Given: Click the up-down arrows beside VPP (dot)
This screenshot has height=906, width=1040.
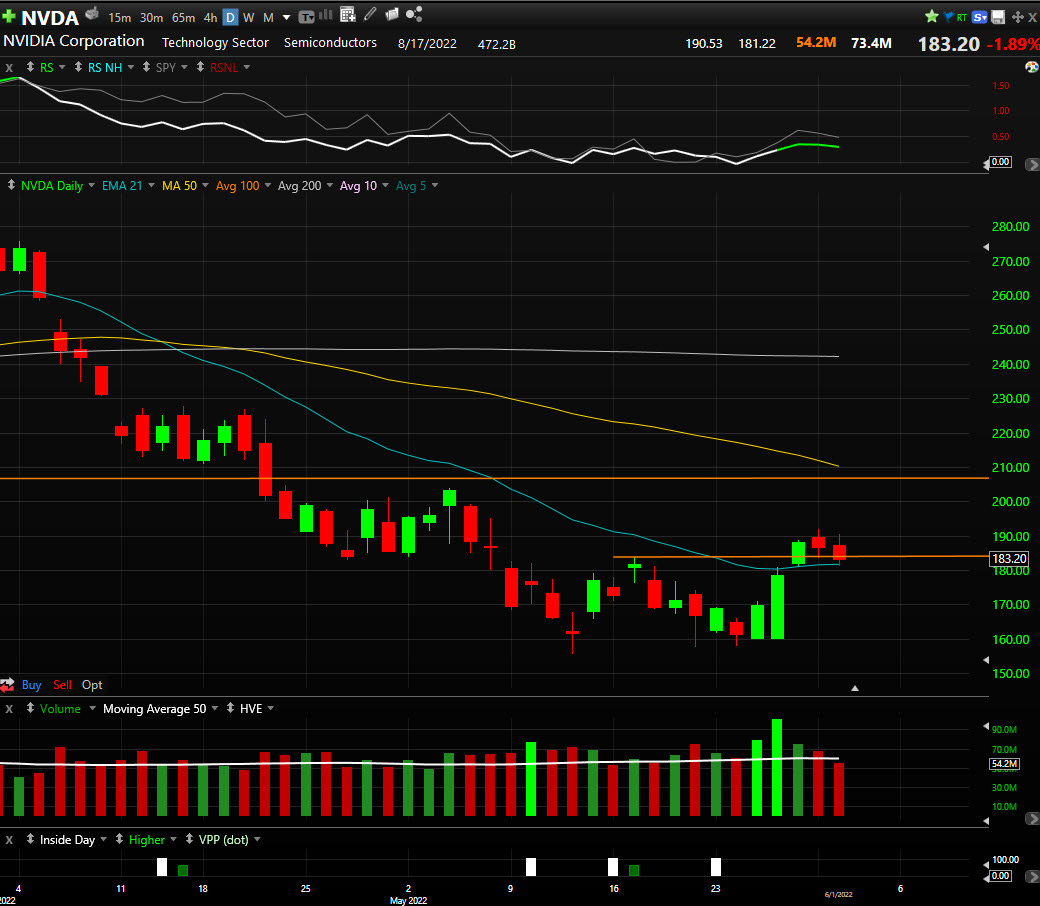Looking at the screenshot, I should pos(189,839).
